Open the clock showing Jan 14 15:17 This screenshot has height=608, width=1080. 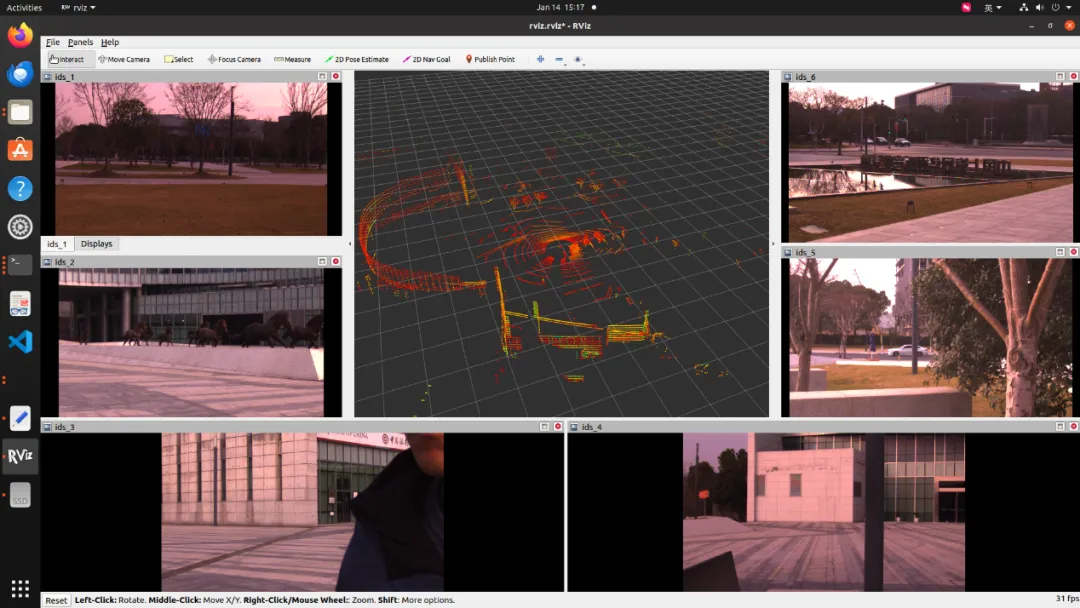pyautogui.click(x=561, y=8)
